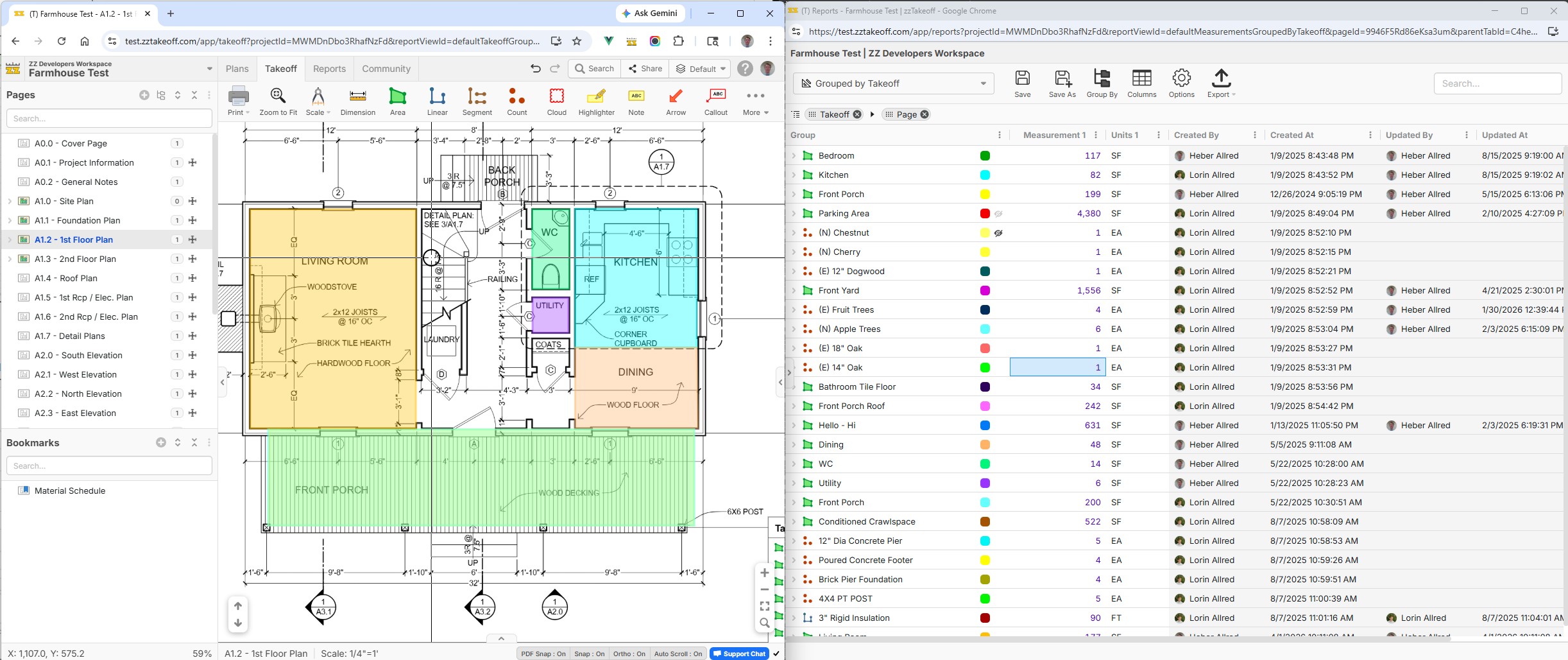Expand the Bedroom group row
Screen dimensions: 1568x660
(794, 156)
